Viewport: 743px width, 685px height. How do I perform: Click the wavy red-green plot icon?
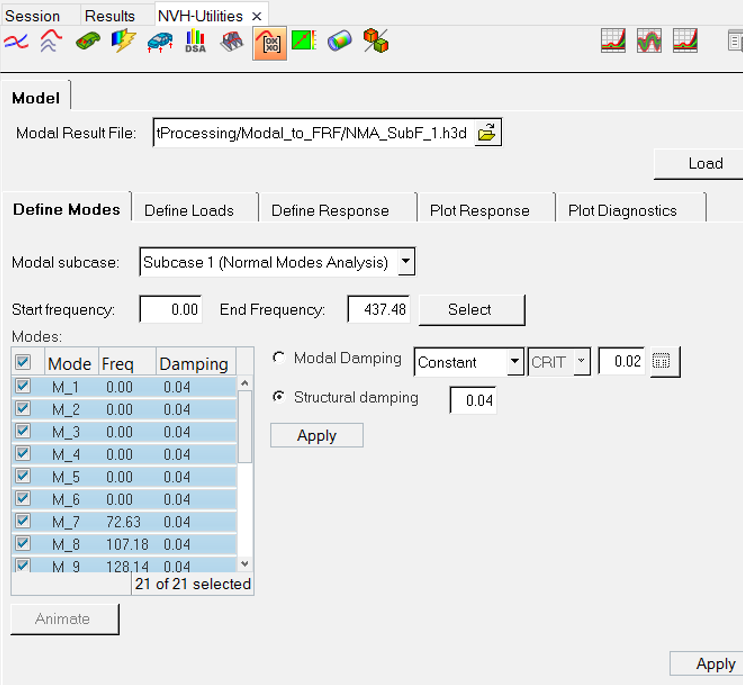coord(649,41)
